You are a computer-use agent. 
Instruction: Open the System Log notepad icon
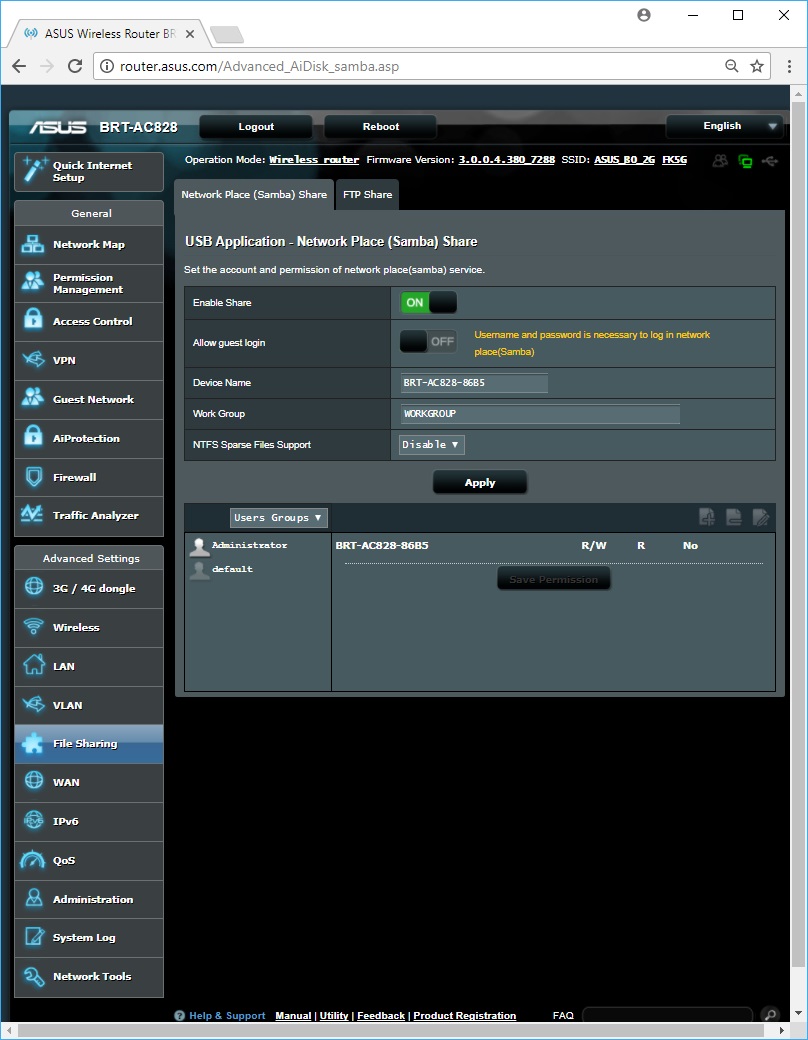(33, 937)
